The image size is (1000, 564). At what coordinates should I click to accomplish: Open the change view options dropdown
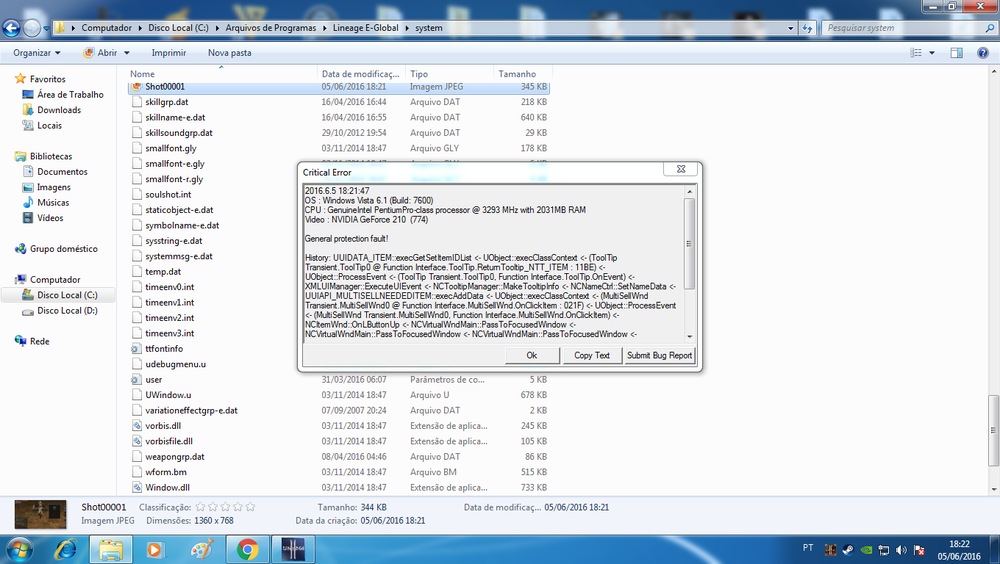(x=934, y=52)
